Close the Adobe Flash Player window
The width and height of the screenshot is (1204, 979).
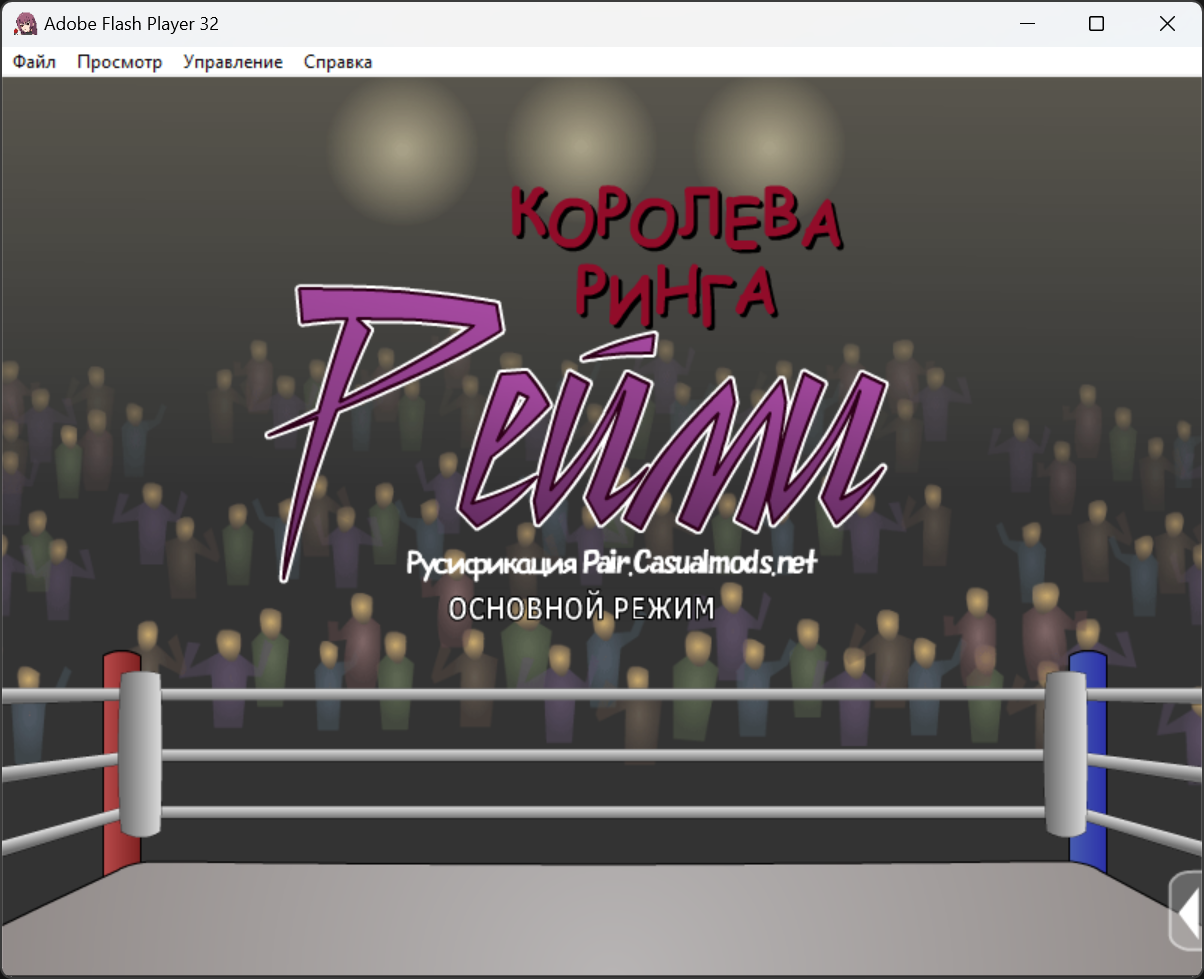point(1167,23)
